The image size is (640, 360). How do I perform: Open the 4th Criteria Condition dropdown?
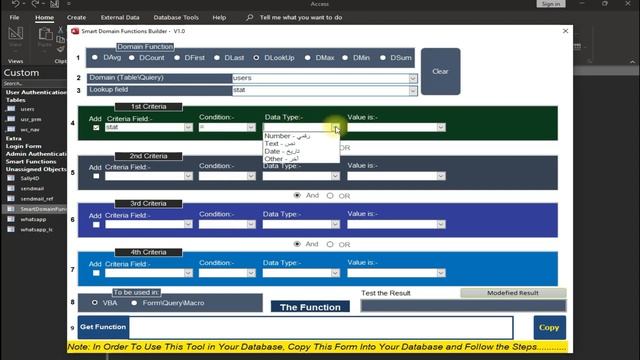click(251, 273)
